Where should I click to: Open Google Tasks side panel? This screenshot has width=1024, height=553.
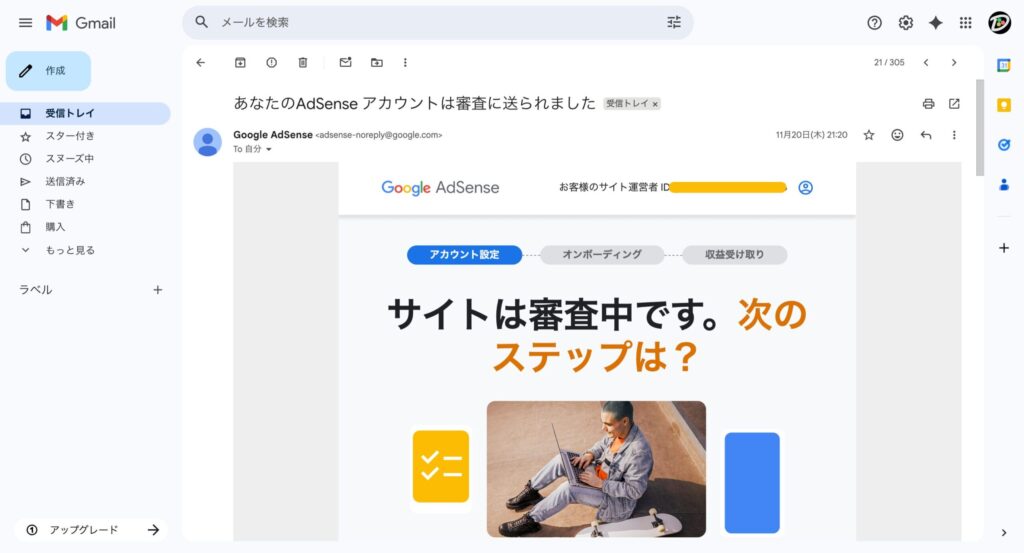coord(1004,145)
